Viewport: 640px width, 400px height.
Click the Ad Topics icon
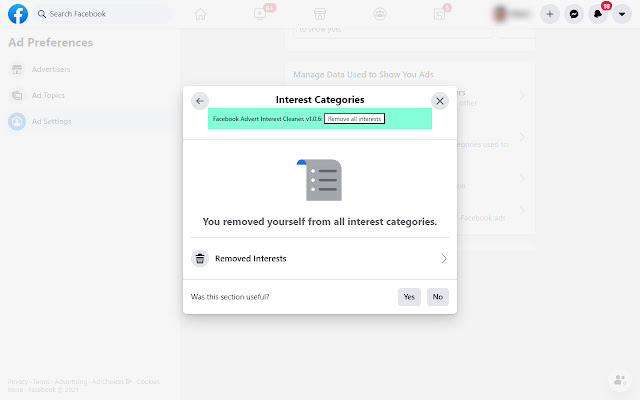[x=17, y=96]
